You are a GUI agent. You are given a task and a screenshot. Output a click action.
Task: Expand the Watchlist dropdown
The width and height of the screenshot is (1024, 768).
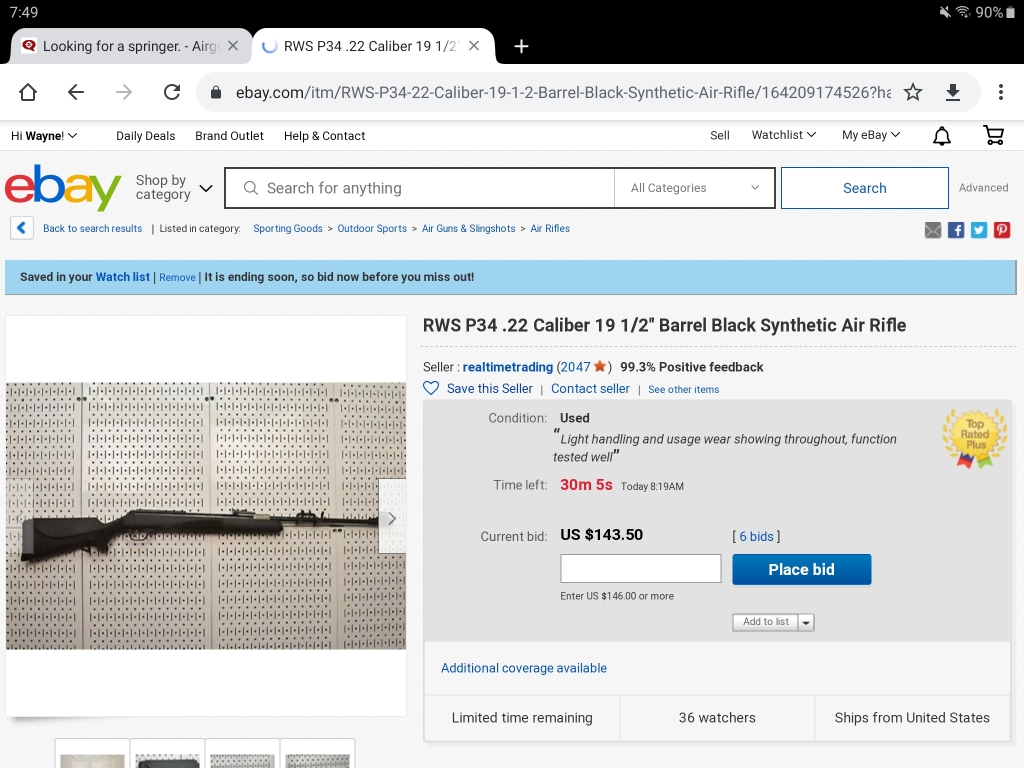click(784, 135)
